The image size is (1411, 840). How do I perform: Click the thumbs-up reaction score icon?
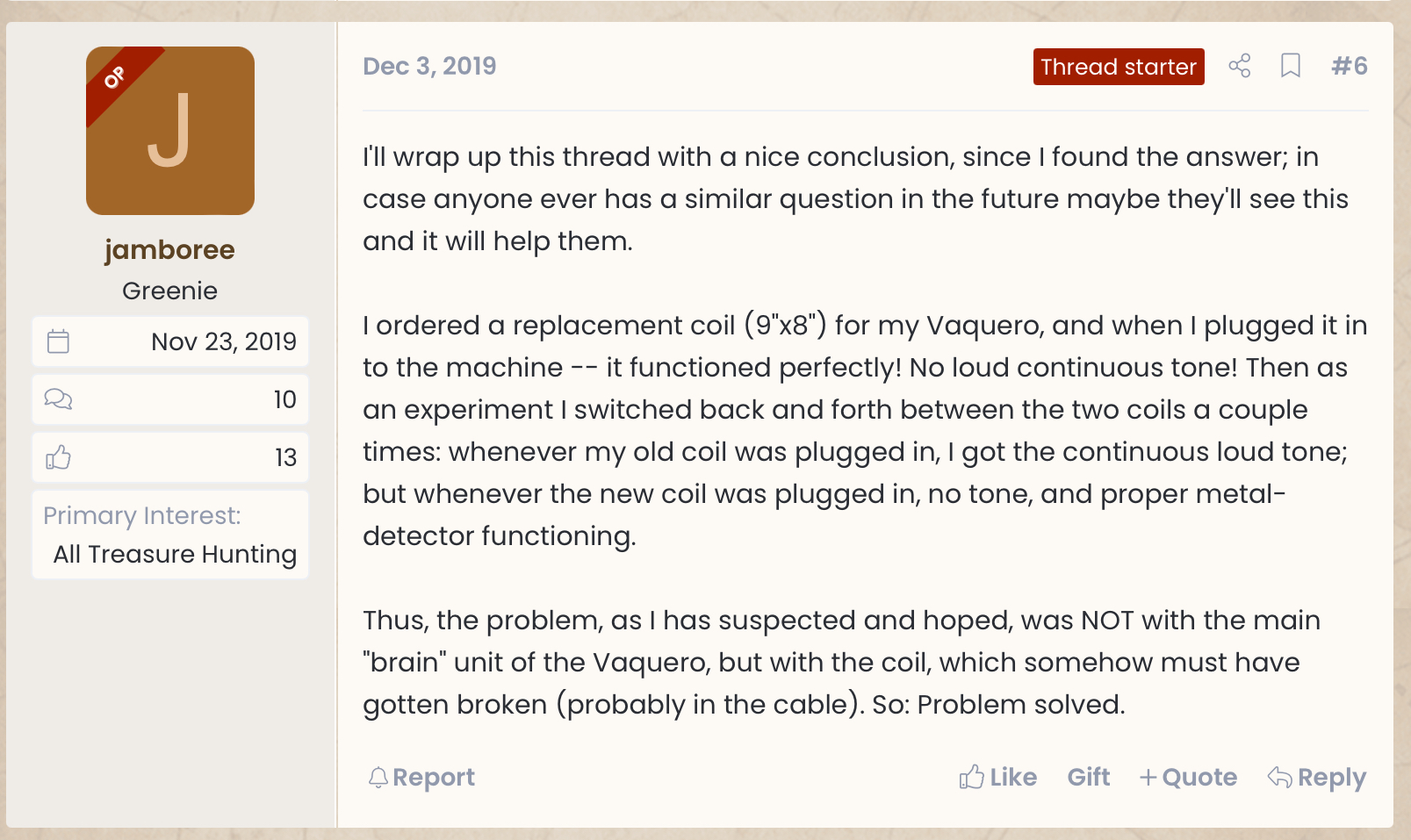point(58,457)
